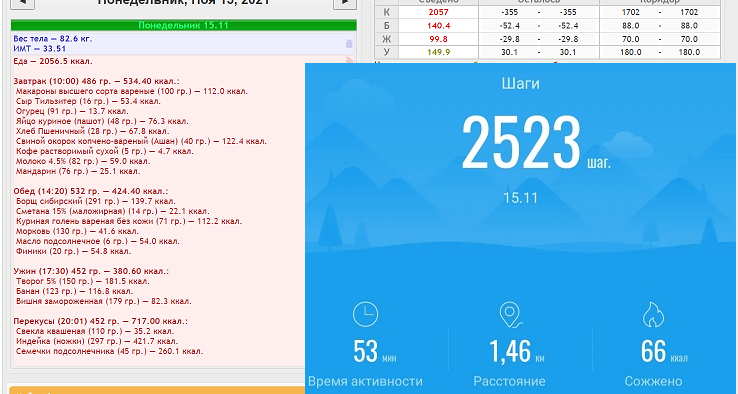Click the calories eaten value 2057 in row К

point(438,12)
